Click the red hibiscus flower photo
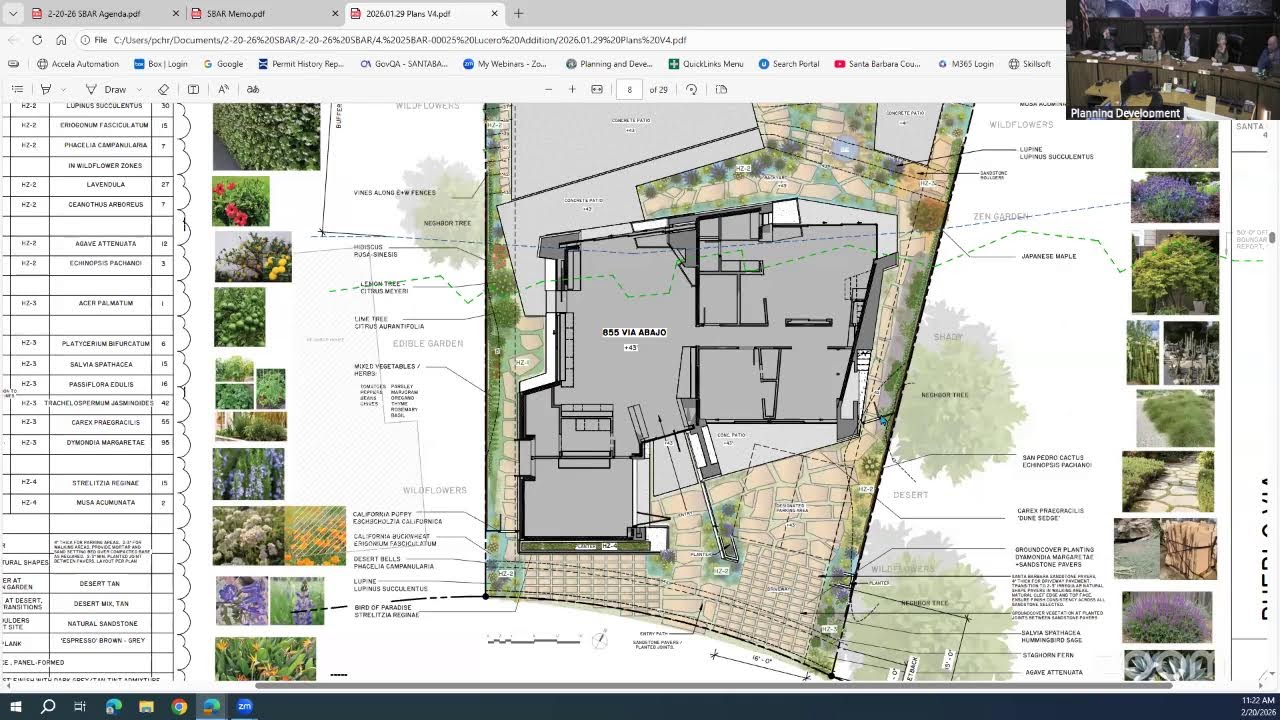Screen dimensions: 1280x720 241,201
